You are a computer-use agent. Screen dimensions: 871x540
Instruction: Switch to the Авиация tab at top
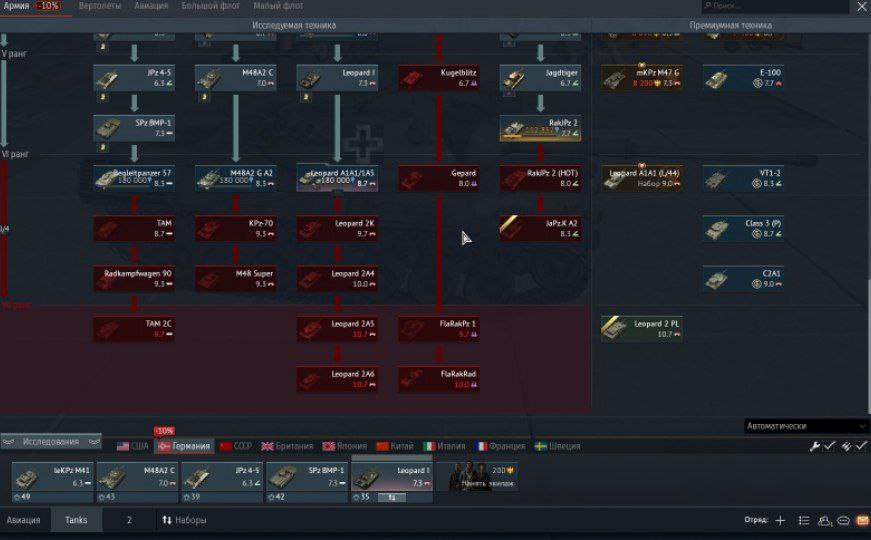pyautogui.click(x=151, y=6)
